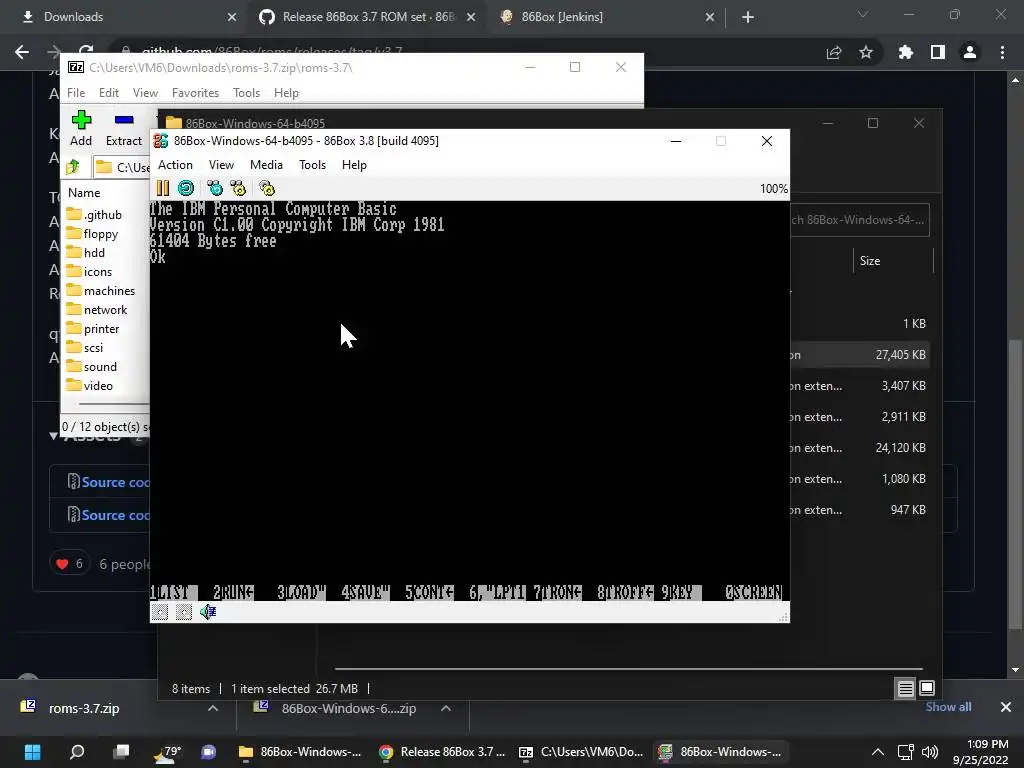
Task: Show hidden system tray icons chevron
Action: pyautogui.click(x=878, y=752)
